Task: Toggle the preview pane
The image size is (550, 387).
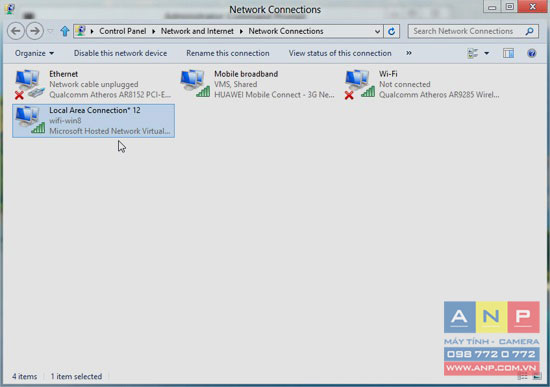Action: (508, 53)
